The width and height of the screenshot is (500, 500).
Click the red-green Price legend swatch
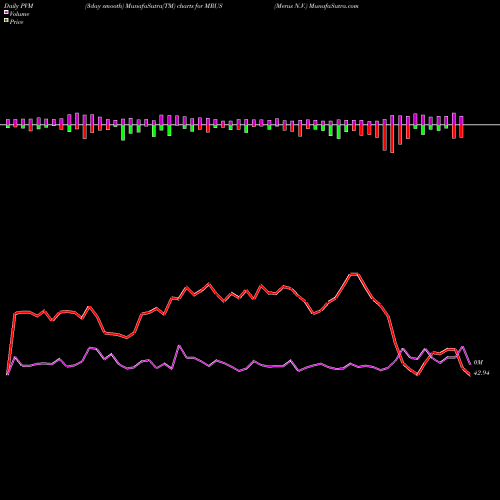pos(6,21)
